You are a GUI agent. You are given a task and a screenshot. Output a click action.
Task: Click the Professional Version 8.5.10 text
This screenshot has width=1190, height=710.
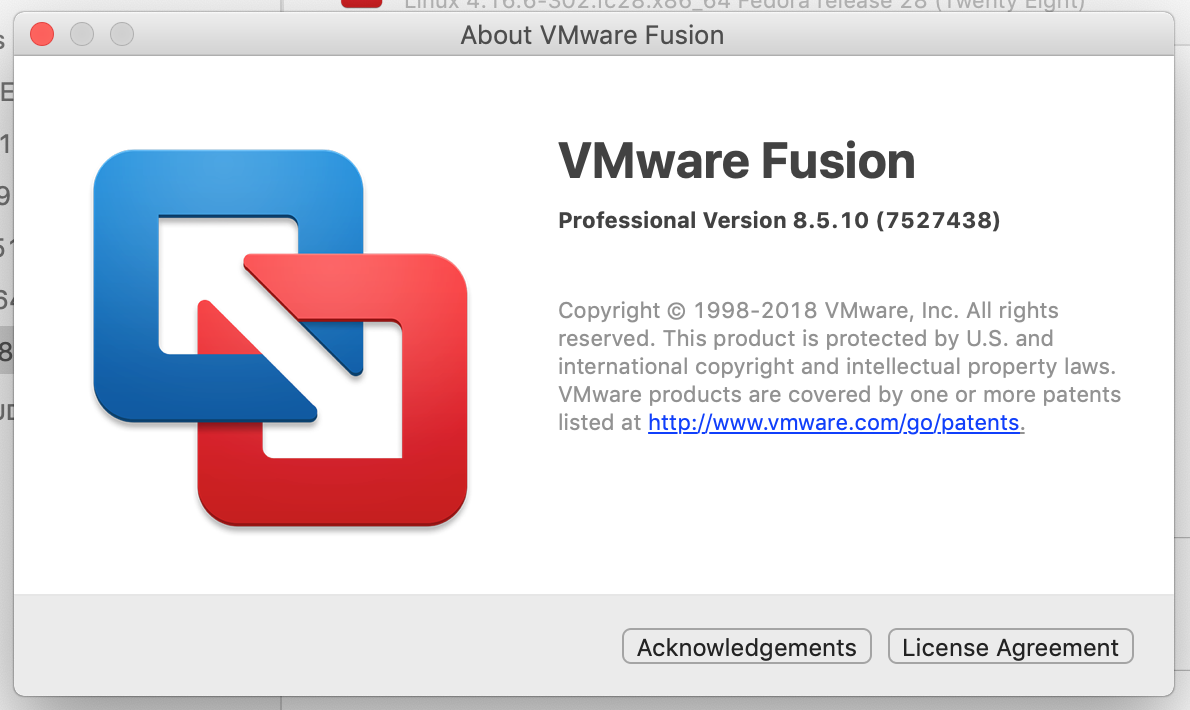click(x=713, y=220)
